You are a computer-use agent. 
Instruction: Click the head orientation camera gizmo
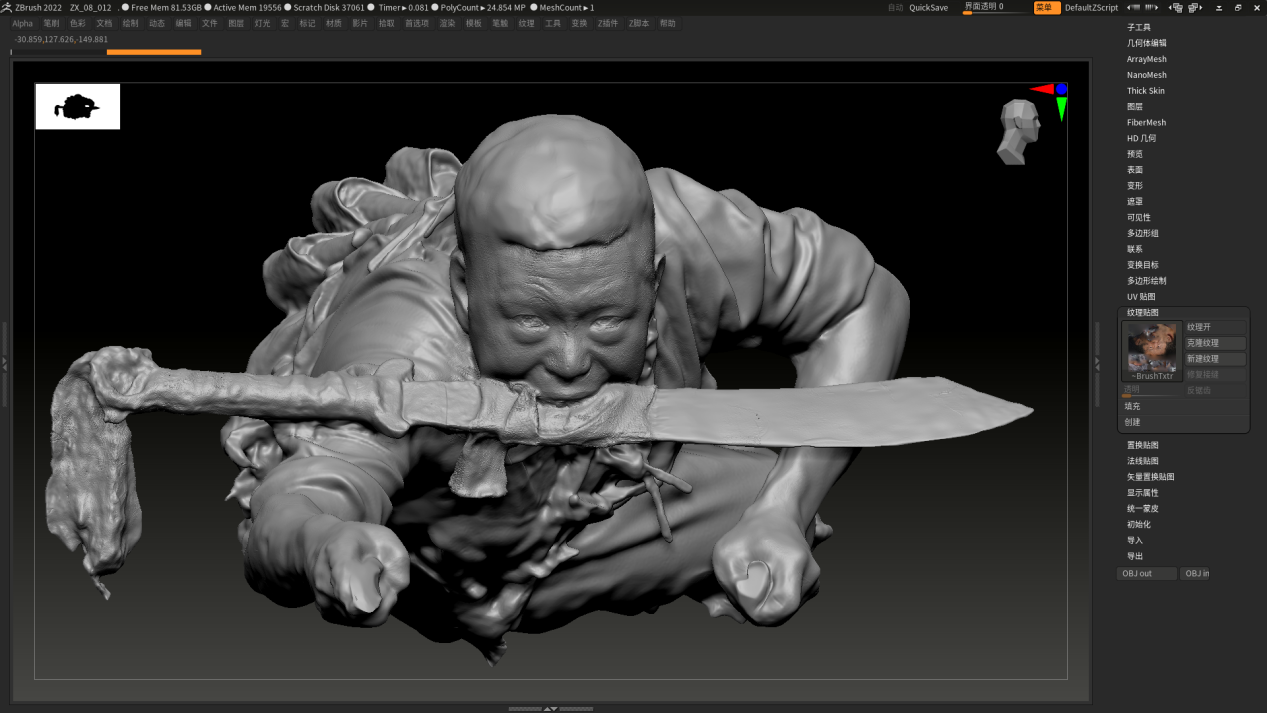1020,130
